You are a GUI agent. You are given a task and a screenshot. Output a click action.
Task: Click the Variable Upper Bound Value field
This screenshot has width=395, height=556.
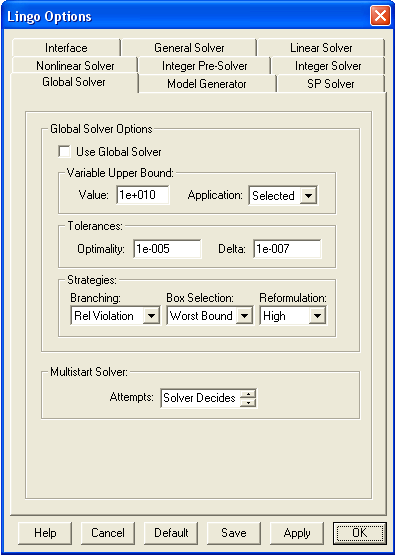(x=143, y=195)
